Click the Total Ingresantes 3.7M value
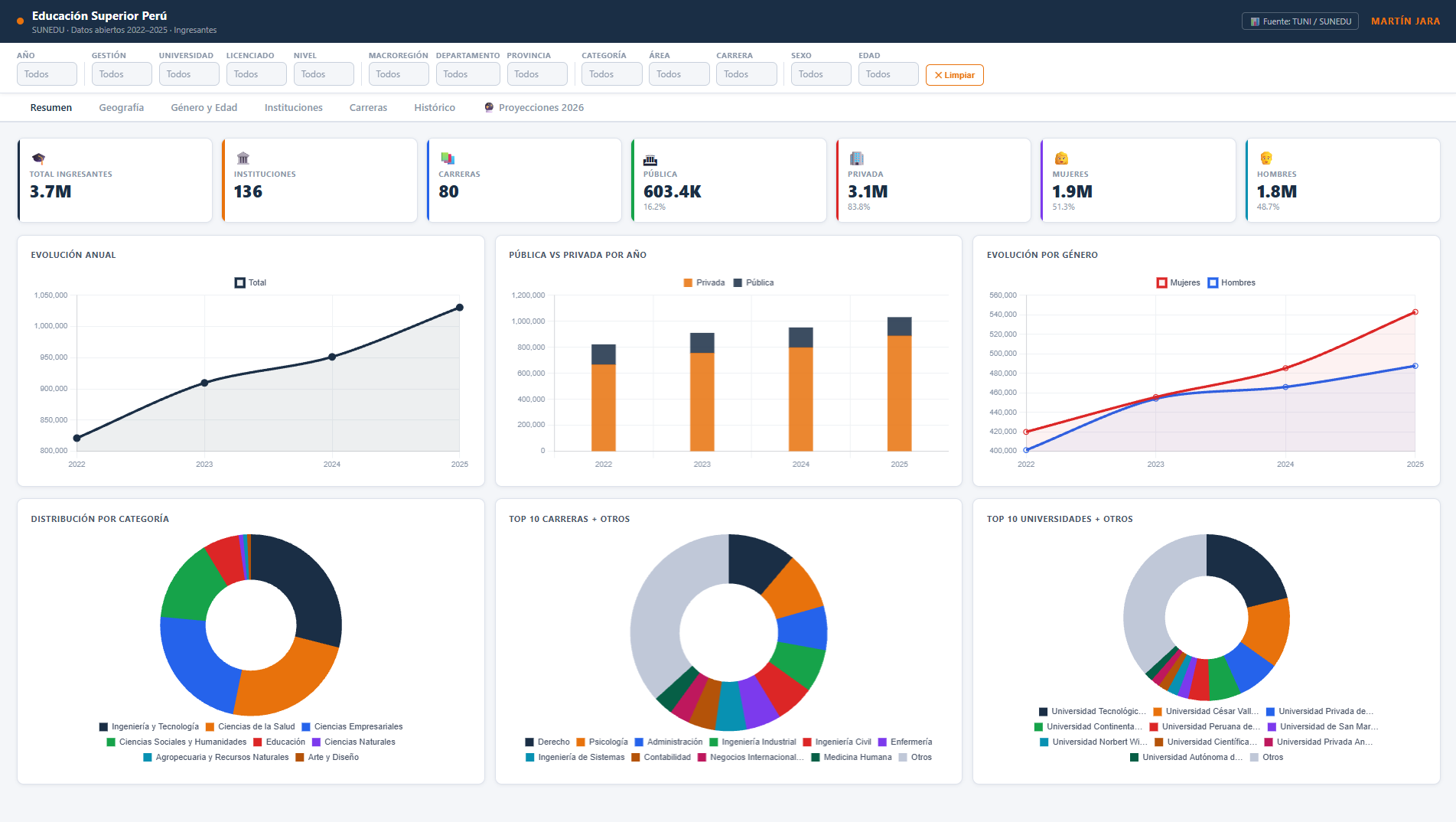The image size is (1456, 822). coord(50,191)
